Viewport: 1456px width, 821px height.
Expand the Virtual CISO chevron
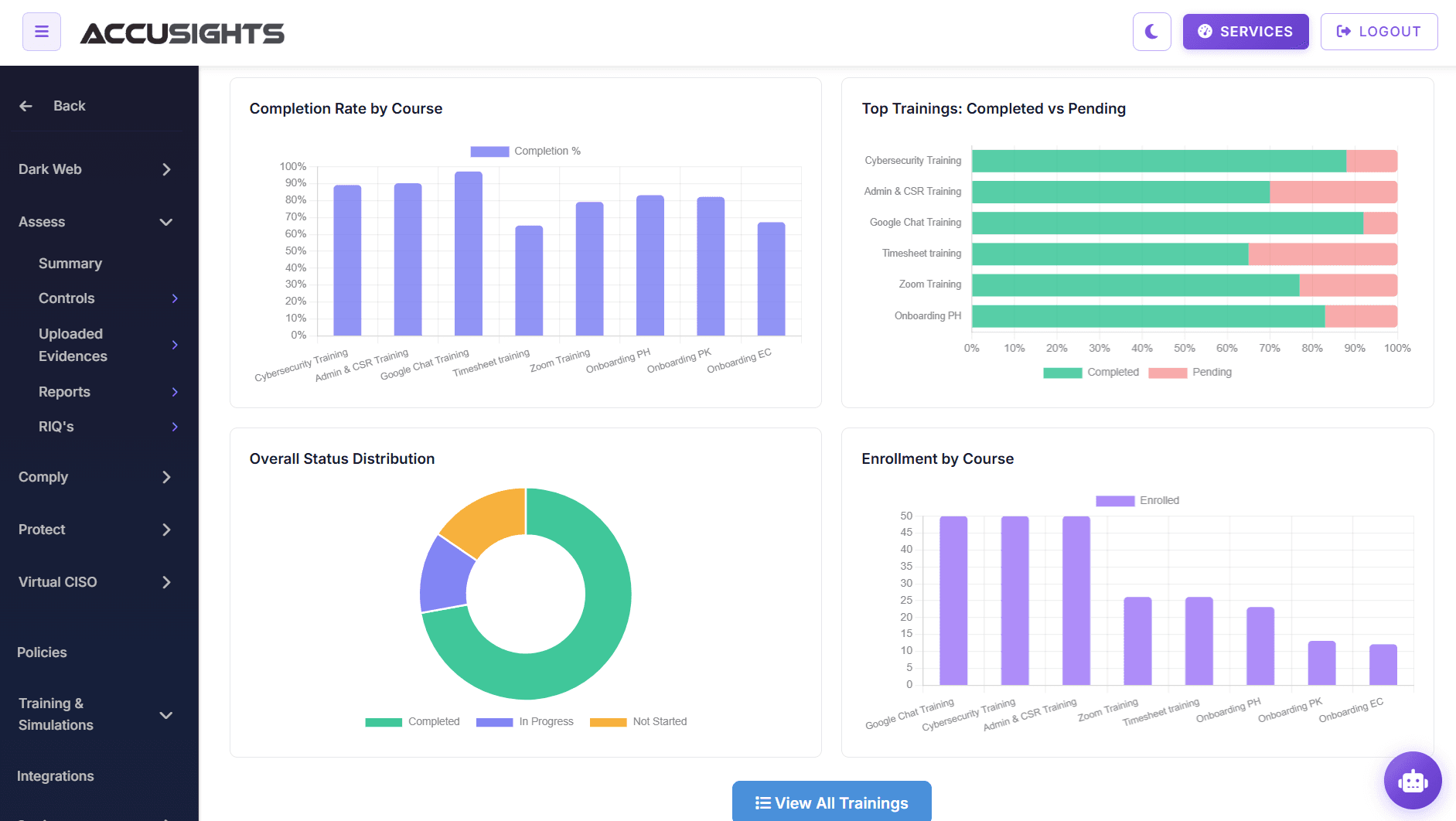166,582
